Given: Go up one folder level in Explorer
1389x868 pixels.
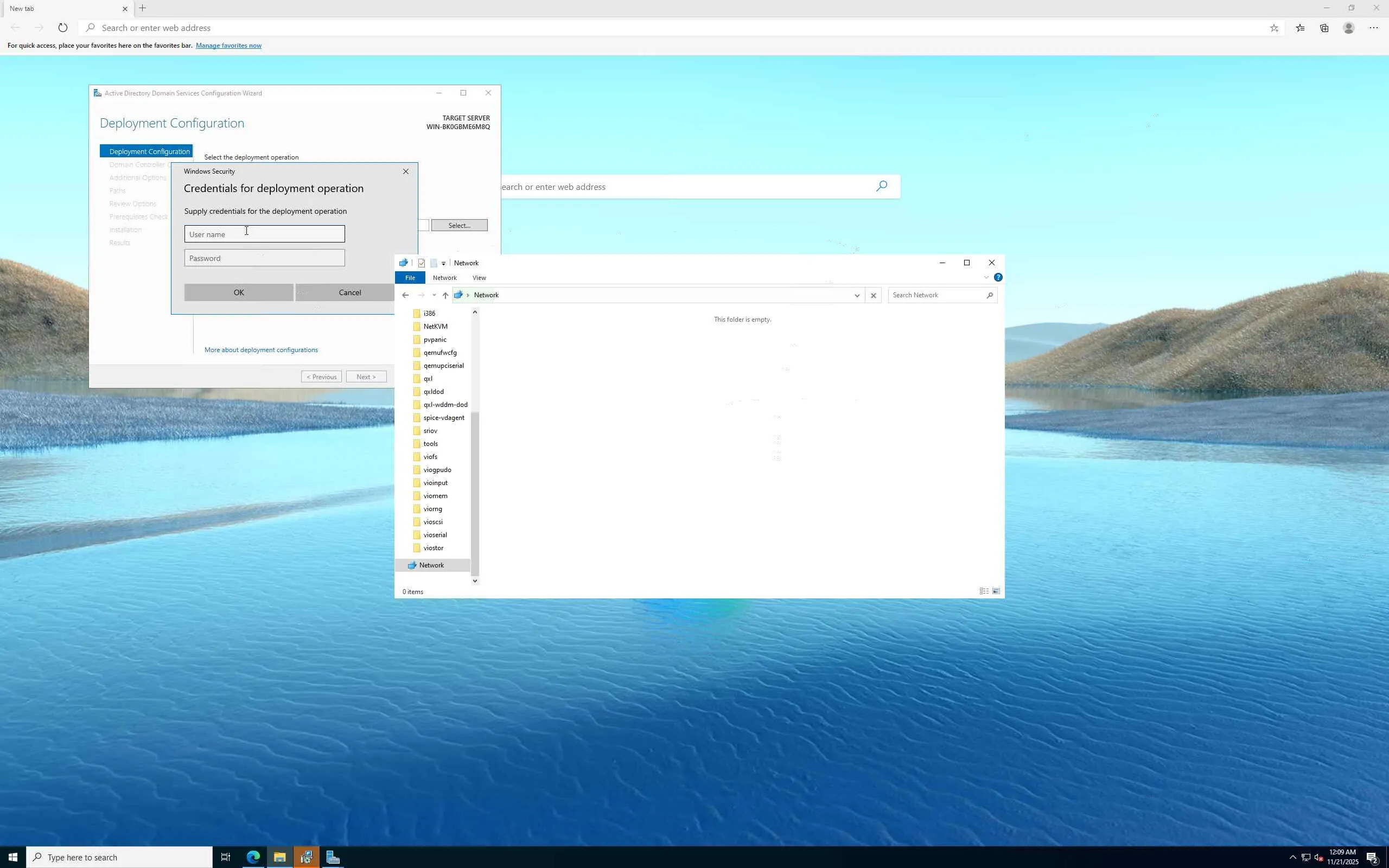Looking at the screenshot, I should coord(445,295).
